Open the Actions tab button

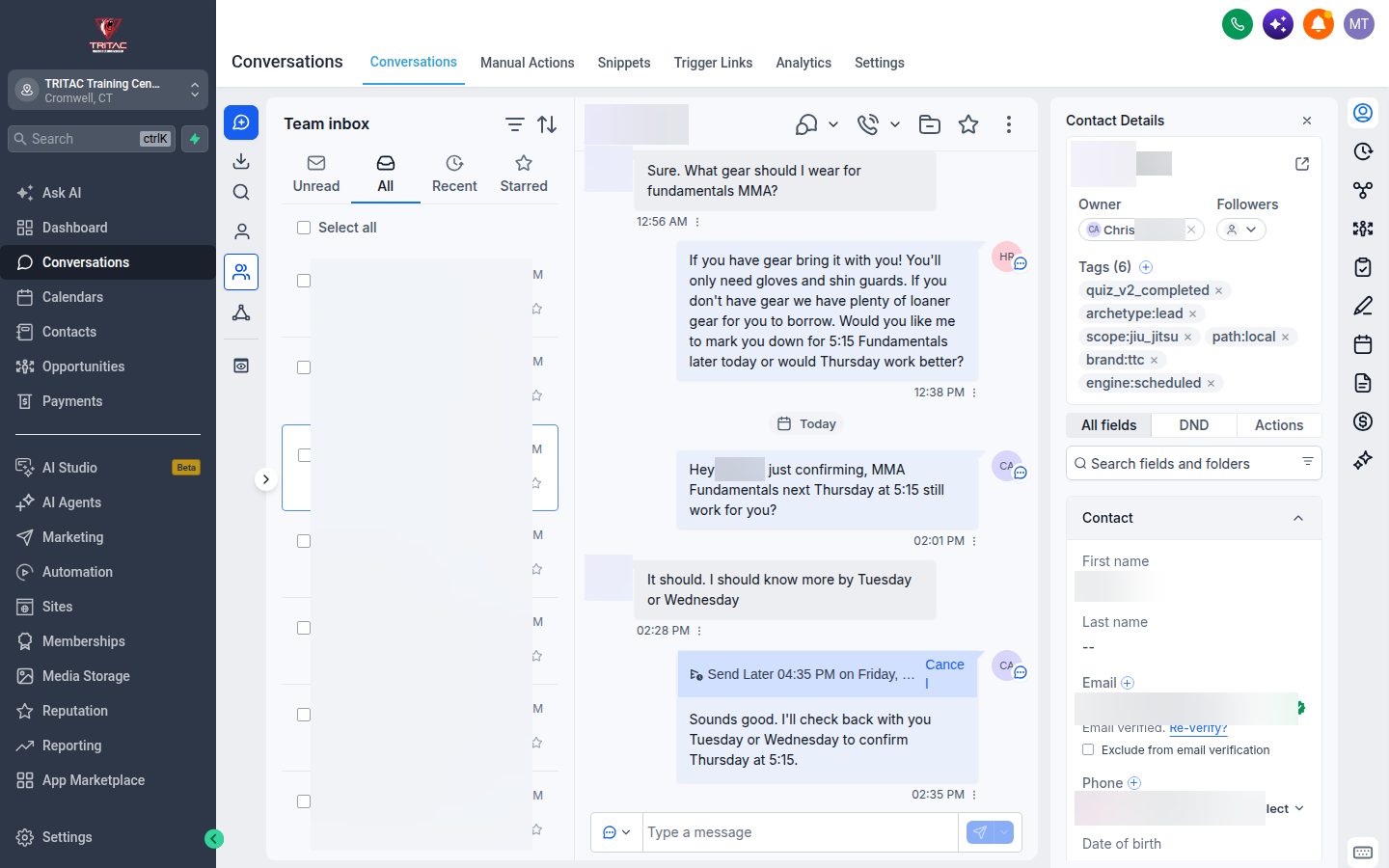[1279, 425]
